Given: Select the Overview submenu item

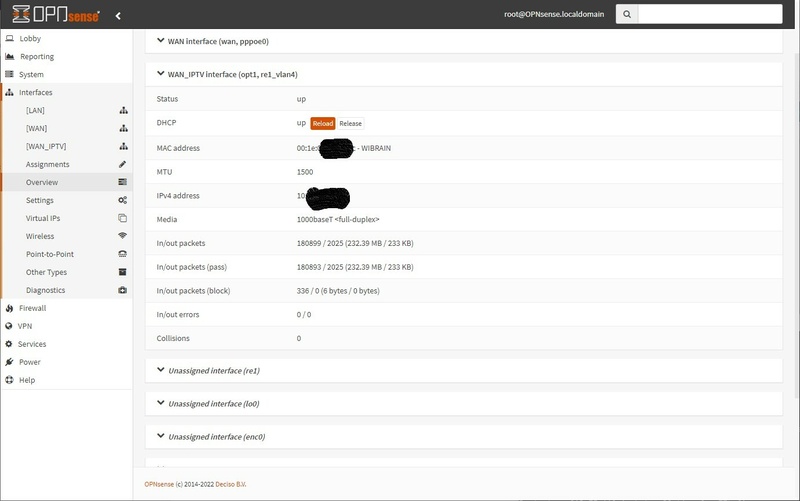Looking at the screenshot, I should [x=67, y=182].
